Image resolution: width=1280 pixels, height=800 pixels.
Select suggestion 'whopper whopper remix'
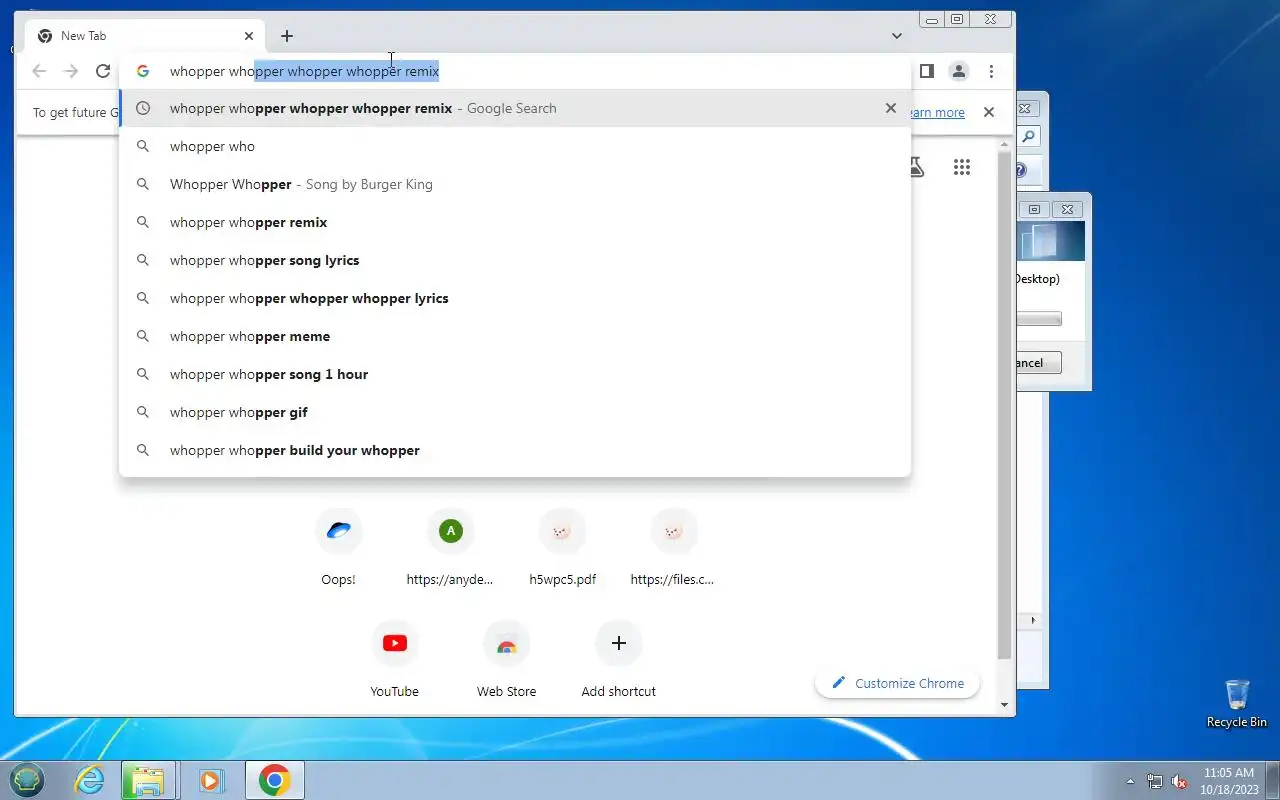(x=515, y=222)
